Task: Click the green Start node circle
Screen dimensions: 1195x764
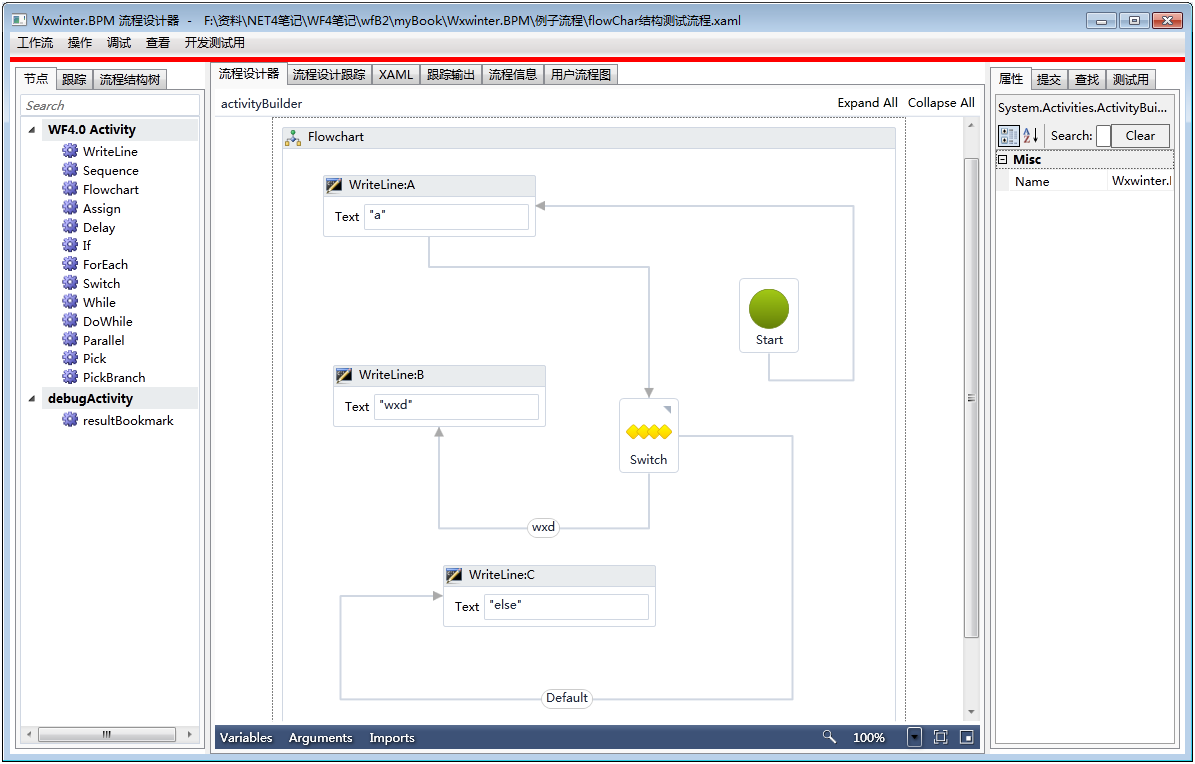Action: pyautogui.click(x=768, y=310)
